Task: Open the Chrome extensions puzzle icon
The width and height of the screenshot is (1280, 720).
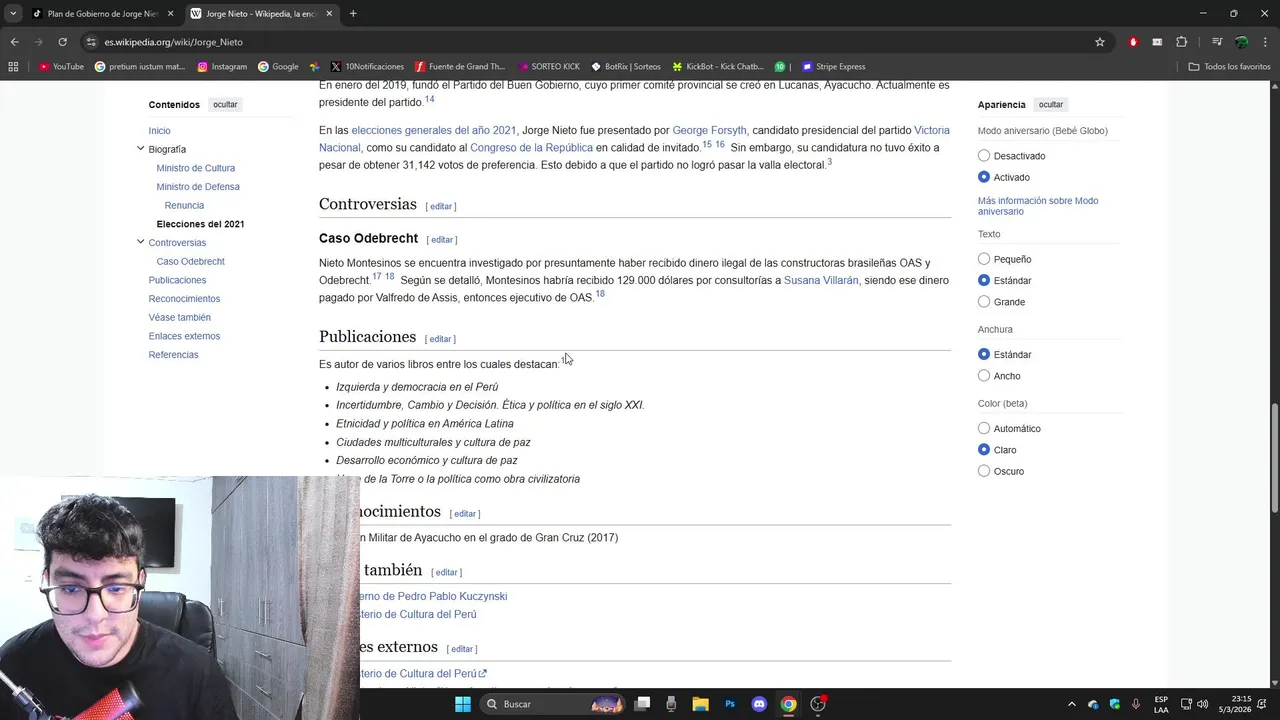Action: coord(1182,42)
